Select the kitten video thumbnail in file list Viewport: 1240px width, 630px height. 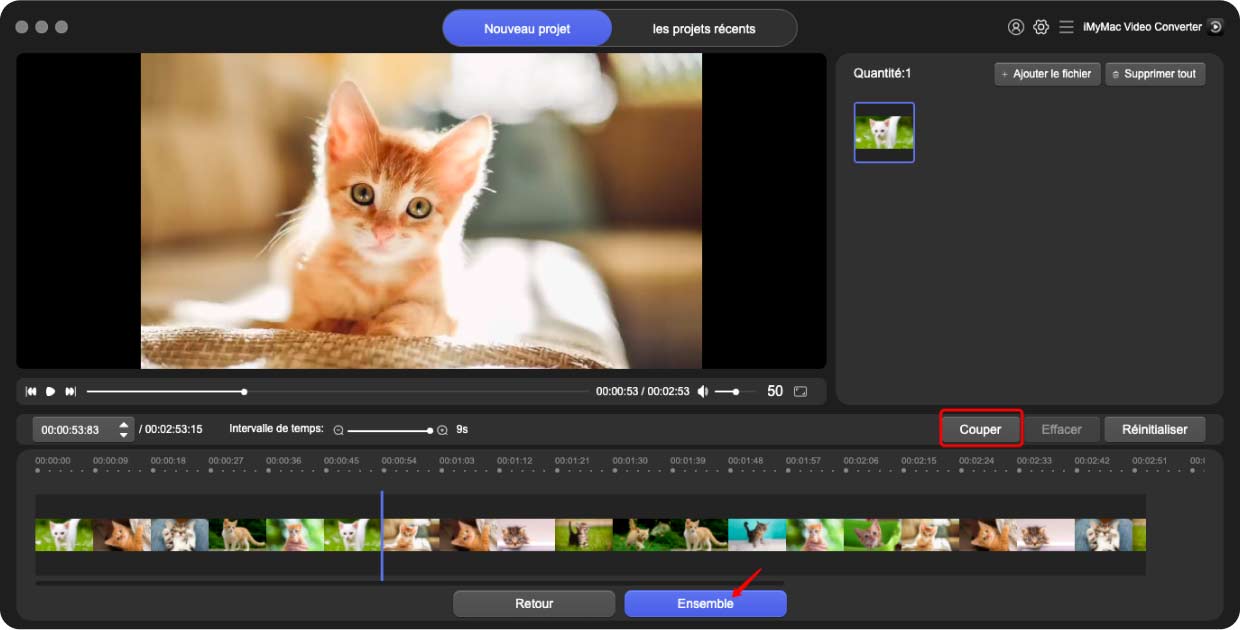[884, 132]
